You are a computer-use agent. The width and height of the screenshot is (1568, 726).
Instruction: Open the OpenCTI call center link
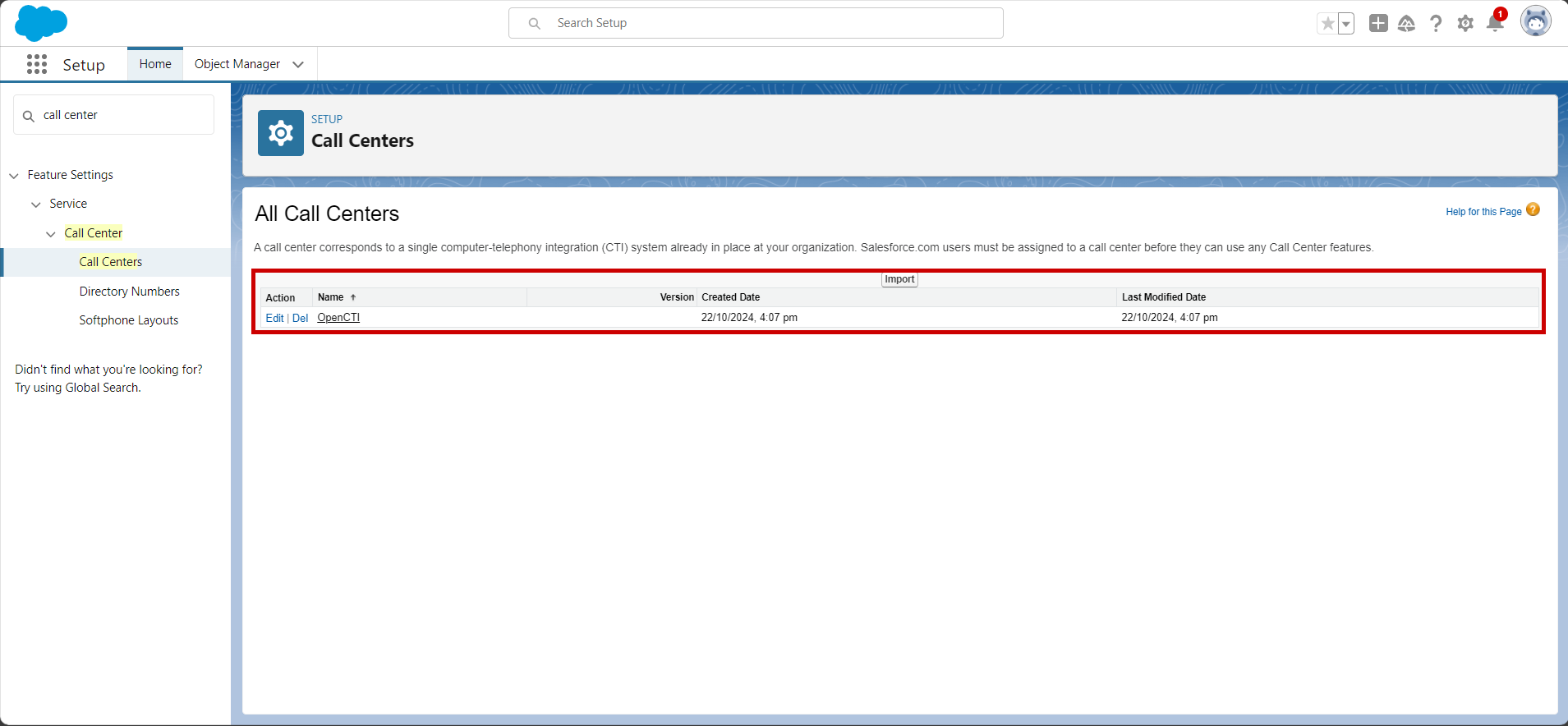pyautogui.click(x=338, y=318)
